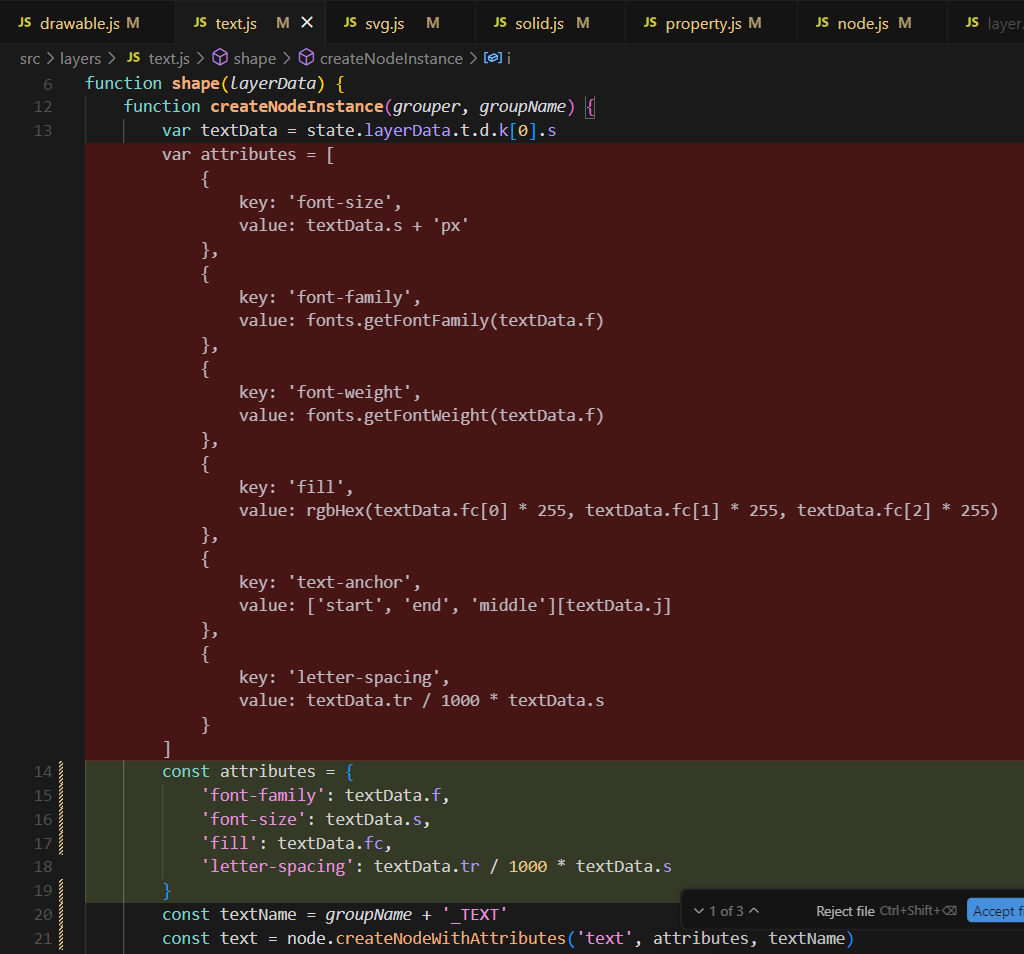Viewport: 1024px width, 954px height.
Task: Place cursor on line number 17
Action: pyautogui.click(x=42, y=843)
